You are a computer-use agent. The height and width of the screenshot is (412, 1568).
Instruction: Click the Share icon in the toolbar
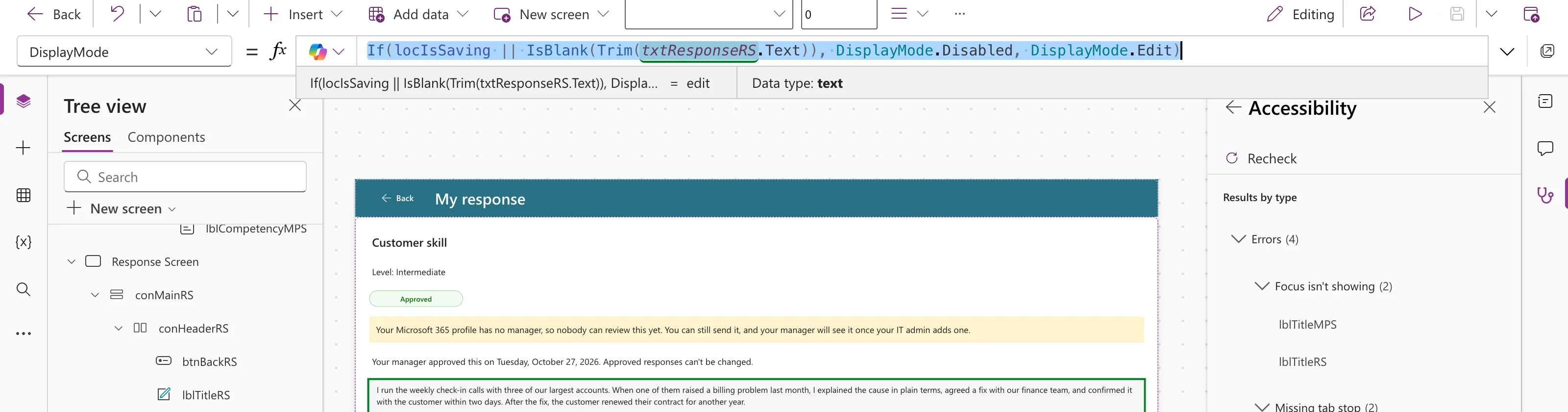[1368, 13]
